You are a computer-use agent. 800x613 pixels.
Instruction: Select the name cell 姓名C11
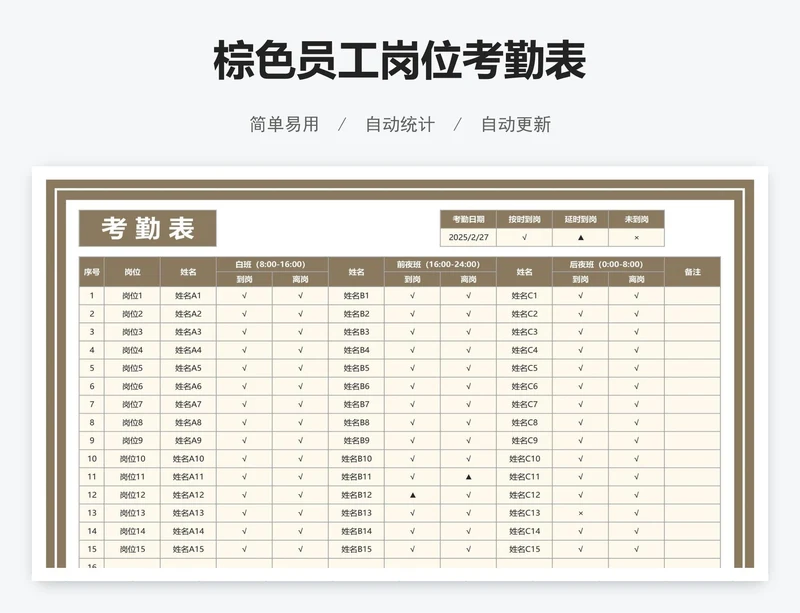click(524, 477)
